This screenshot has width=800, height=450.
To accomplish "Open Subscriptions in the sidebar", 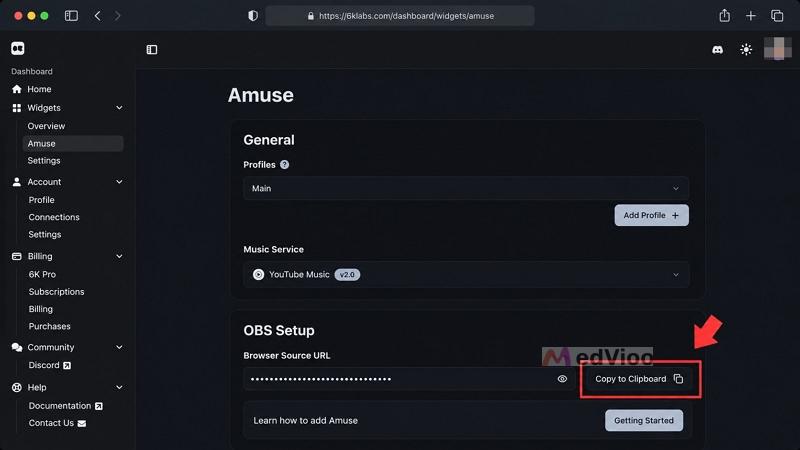I will click(57, 292).
